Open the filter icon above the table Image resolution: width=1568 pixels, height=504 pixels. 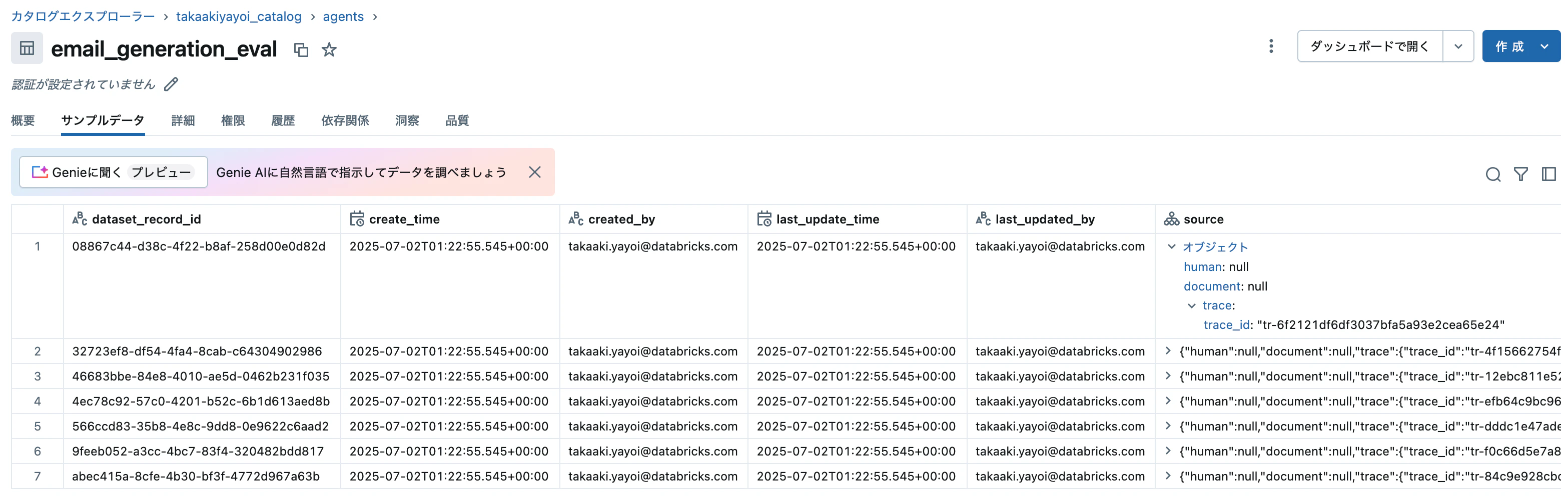(x=1520, y=174)
